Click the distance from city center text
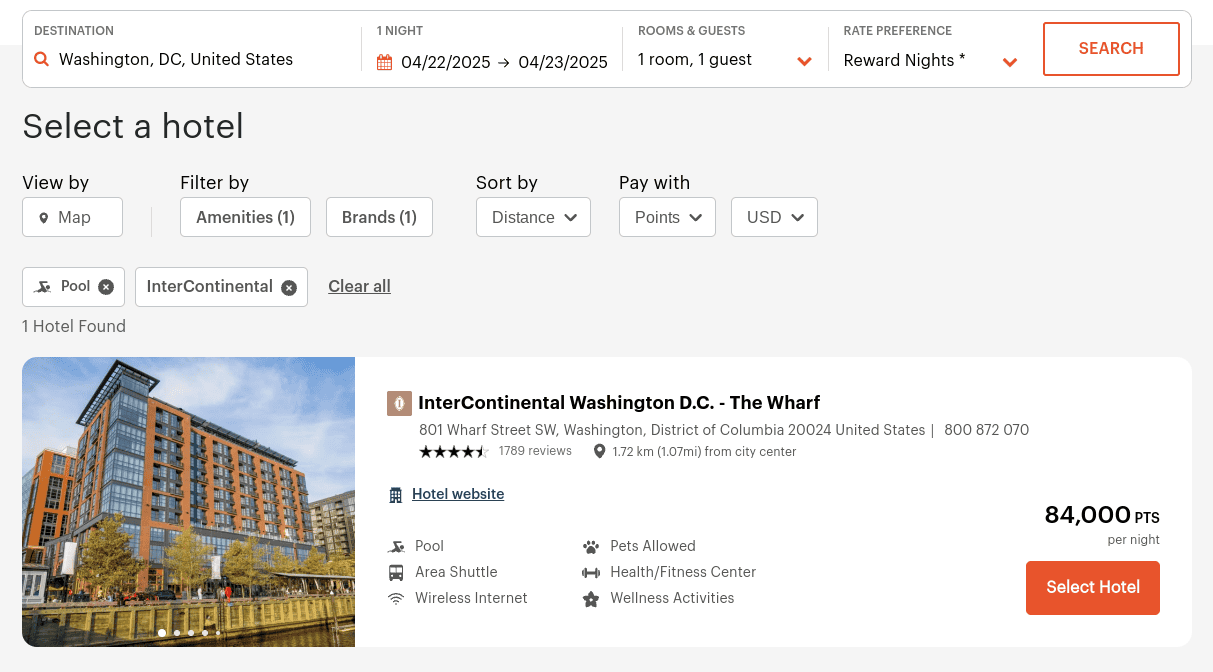 coord(704,452)
